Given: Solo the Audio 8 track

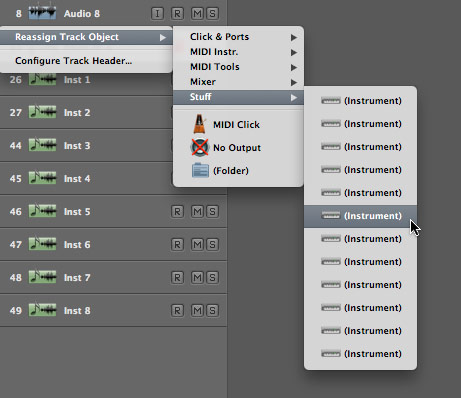Looking at the screenshot, I should pyautogui.click(x=212, y=14).
